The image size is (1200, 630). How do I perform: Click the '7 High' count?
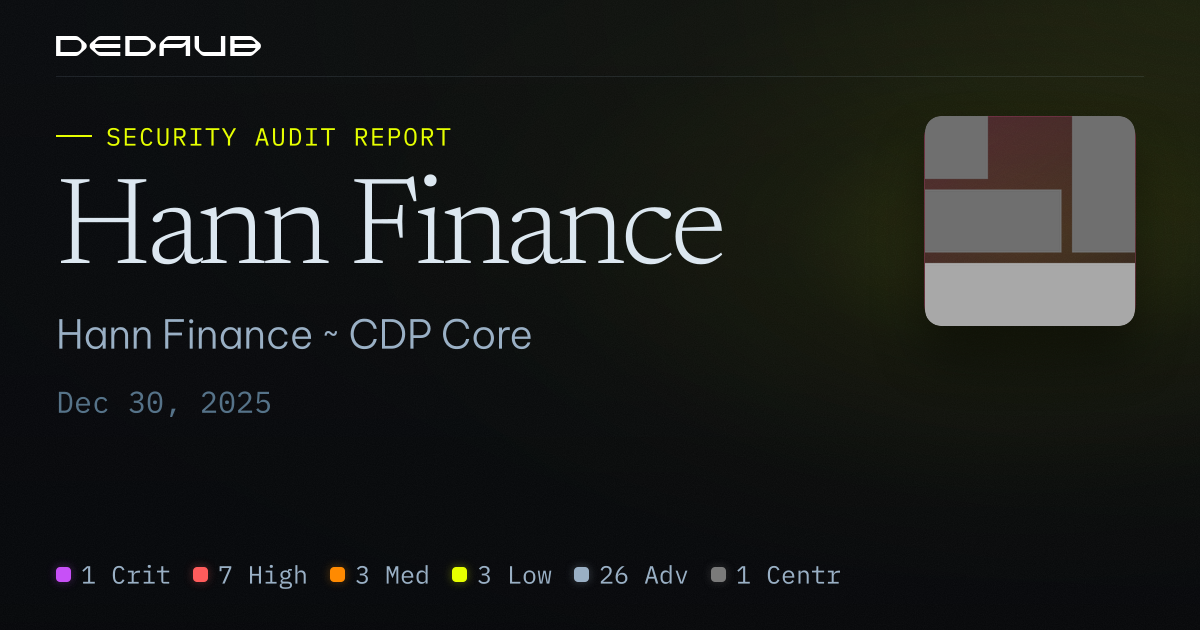pyautogui.click(x=262, y=575)
